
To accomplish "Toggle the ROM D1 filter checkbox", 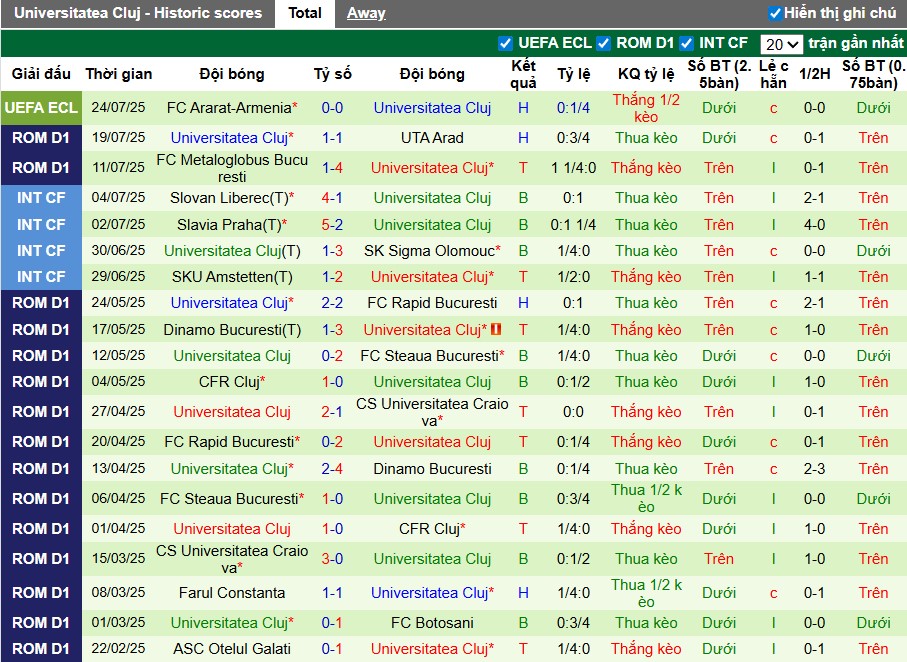I will [603, 43].
